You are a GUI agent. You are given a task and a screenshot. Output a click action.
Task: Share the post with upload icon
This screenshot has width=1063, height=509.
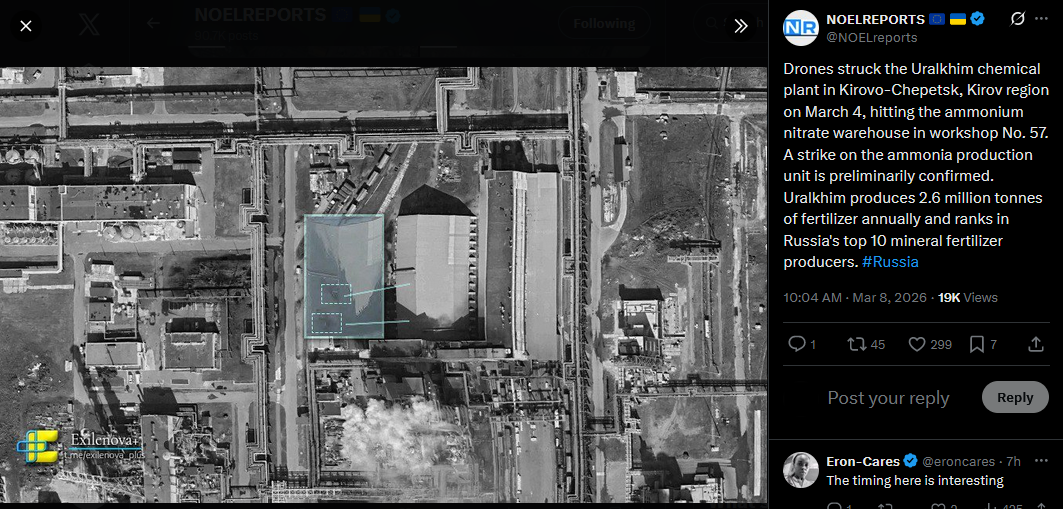coord(1035,344)
